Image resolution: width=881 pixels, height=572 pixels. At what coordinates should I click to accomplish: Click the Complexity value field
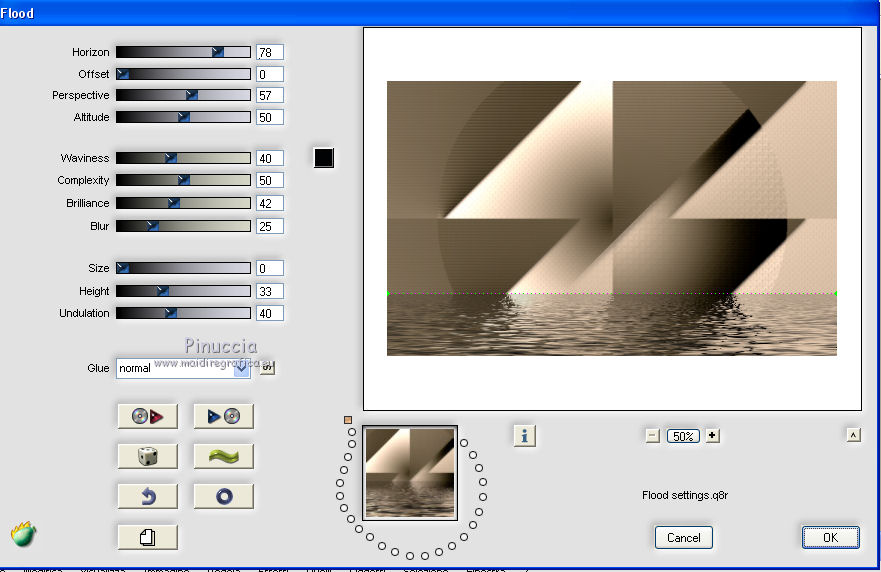click(x=270, y=180)
